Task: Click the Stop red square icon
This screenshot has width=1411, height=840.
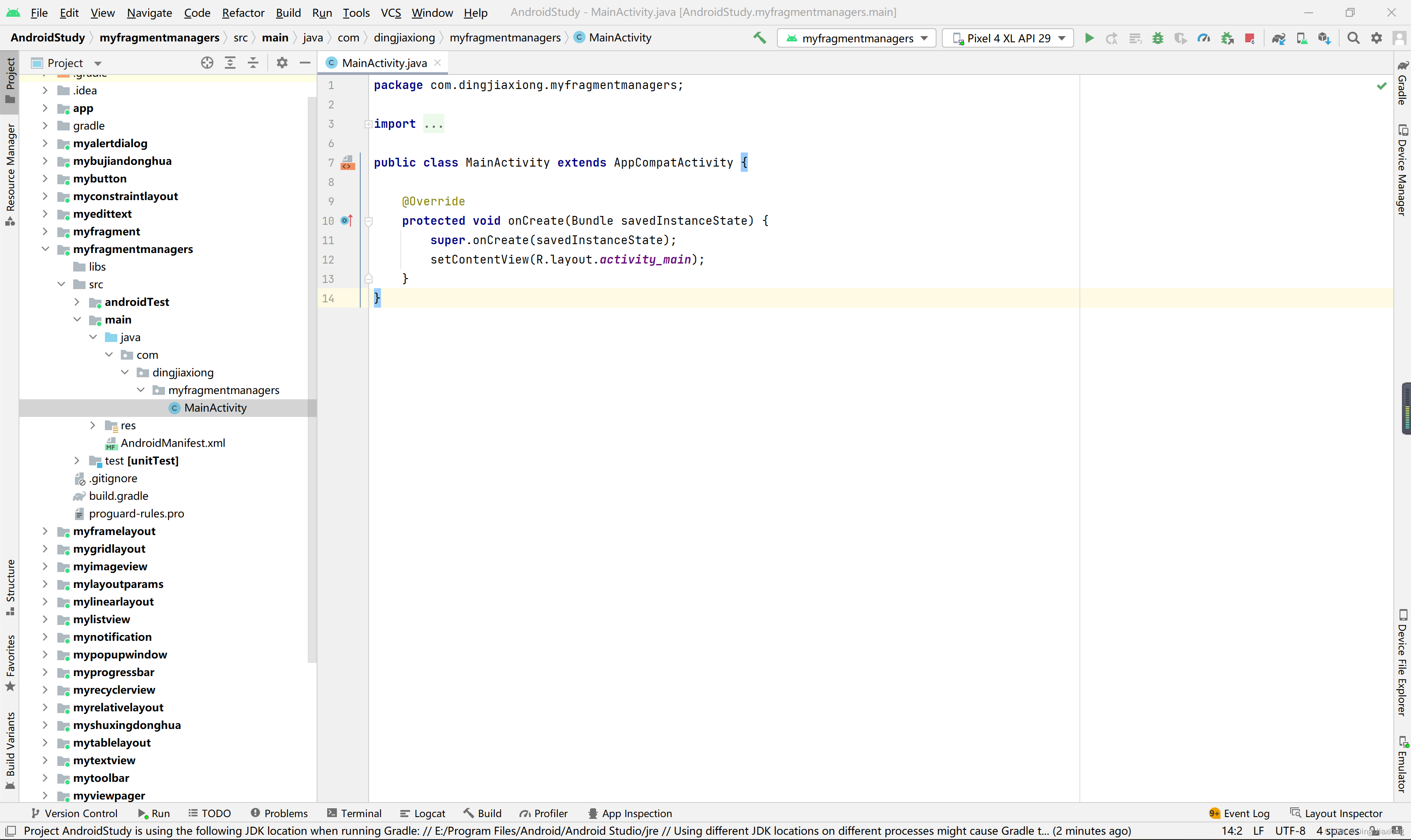Action: click(1250, 38)
